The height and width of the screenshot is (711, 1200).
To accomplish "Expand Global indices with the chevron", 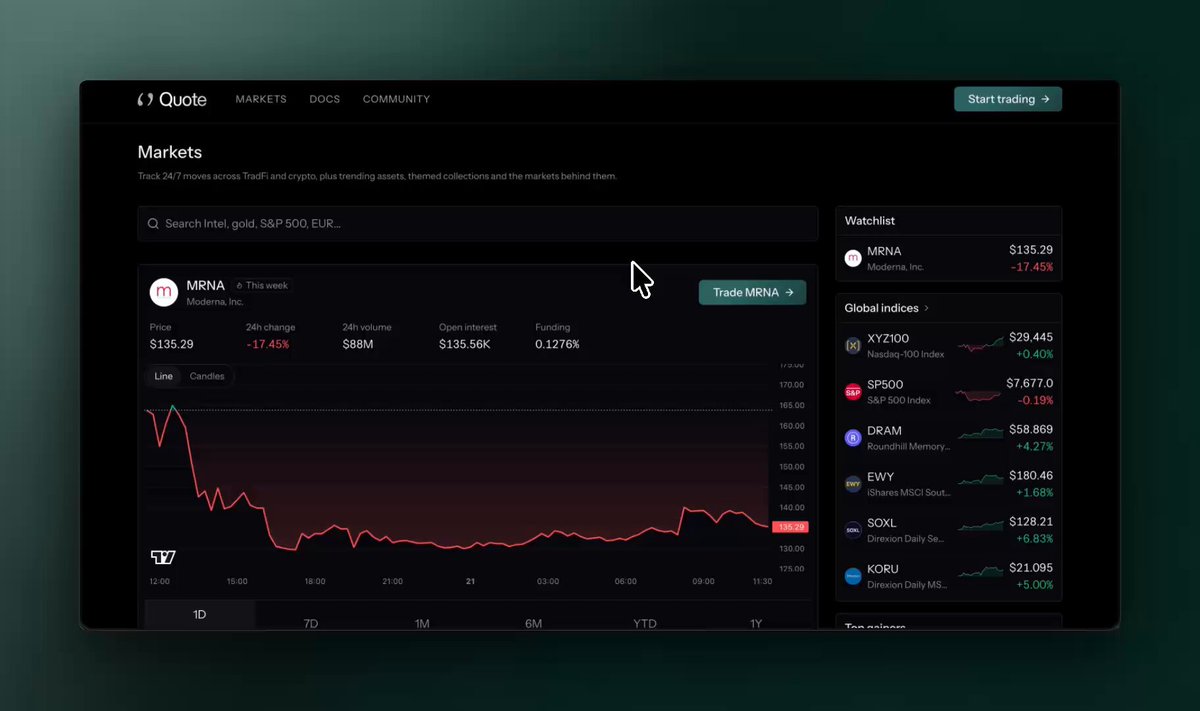I will [926, 308].
